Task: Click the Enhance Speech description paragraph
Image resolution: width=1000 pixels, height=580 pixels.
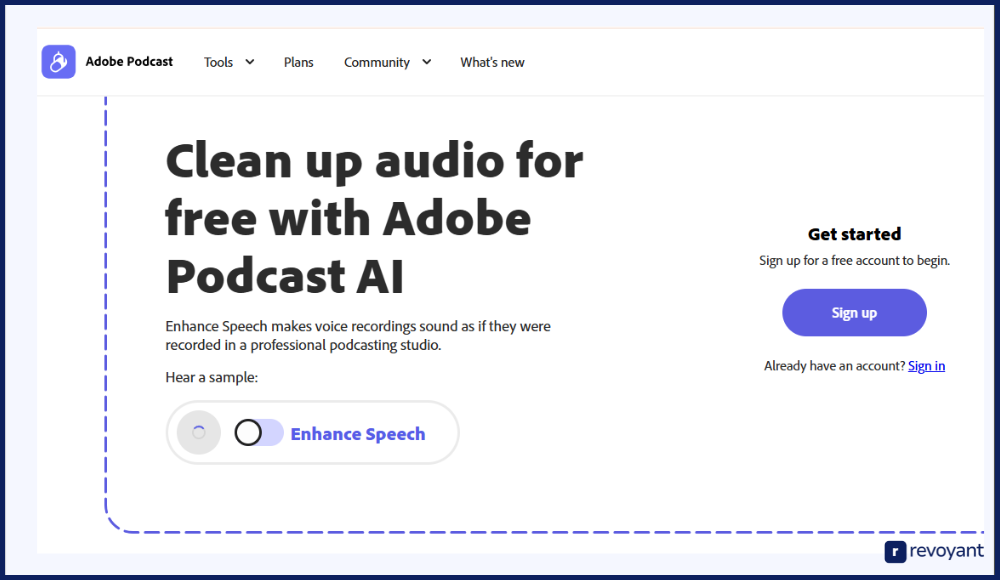Action: (358, 336)
